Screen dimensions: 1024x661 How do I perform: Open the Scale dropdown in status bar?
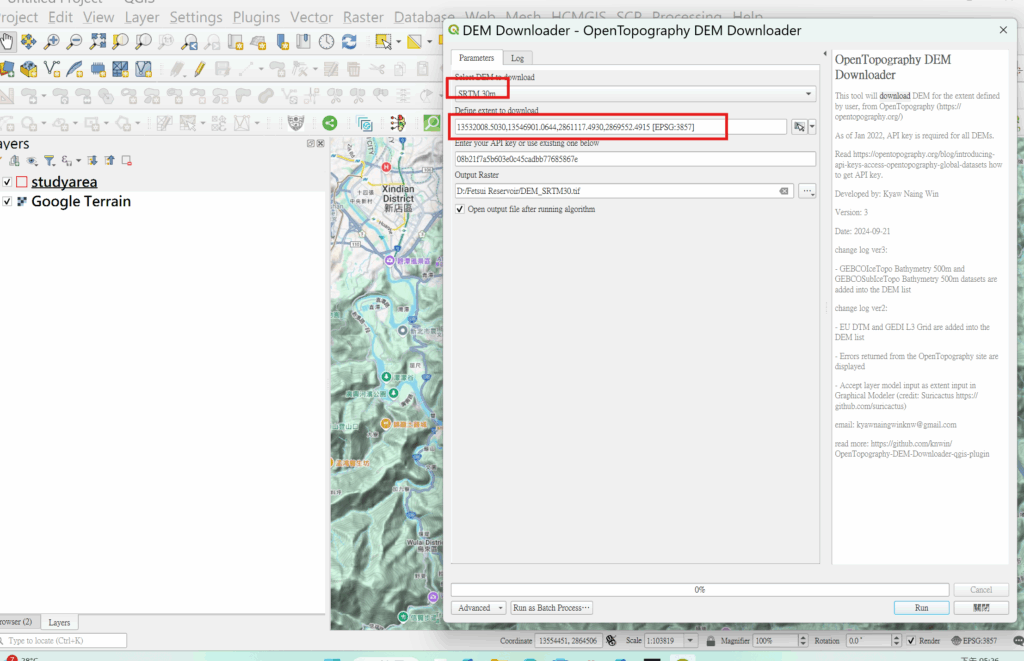690,641
